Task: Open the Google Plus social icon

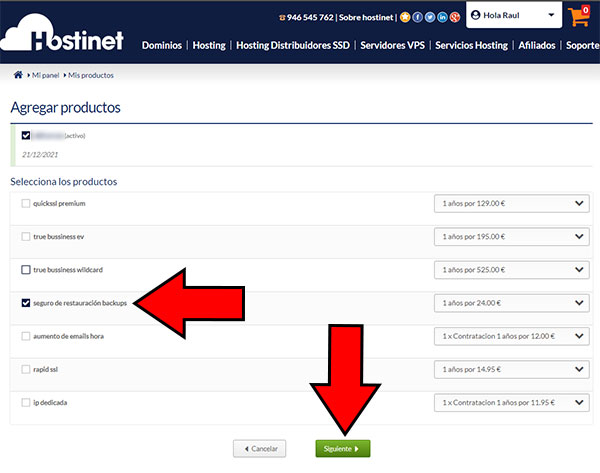Action: tap(455, 17)
